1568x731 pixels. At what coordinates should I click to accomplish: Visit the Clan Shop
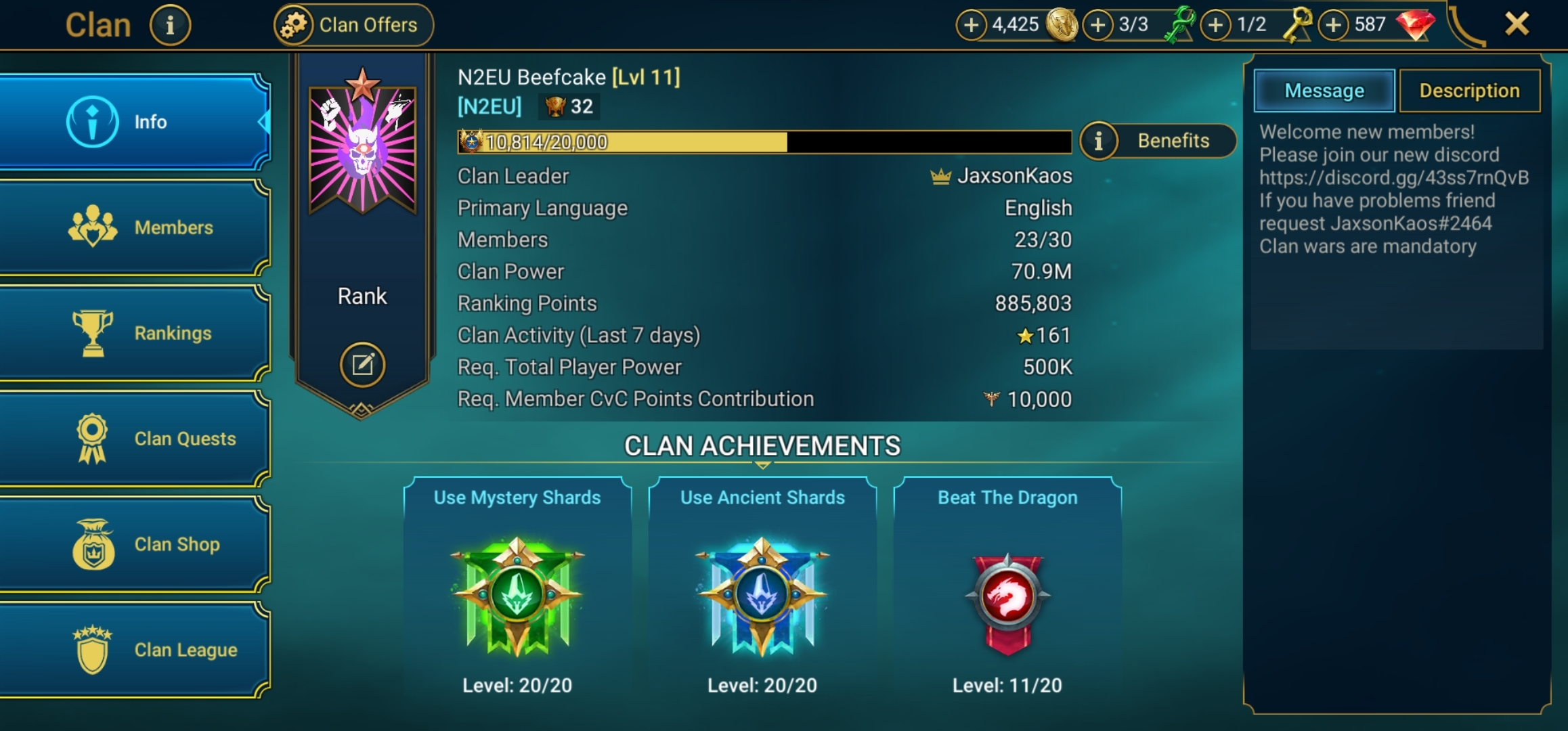[134, 544]
